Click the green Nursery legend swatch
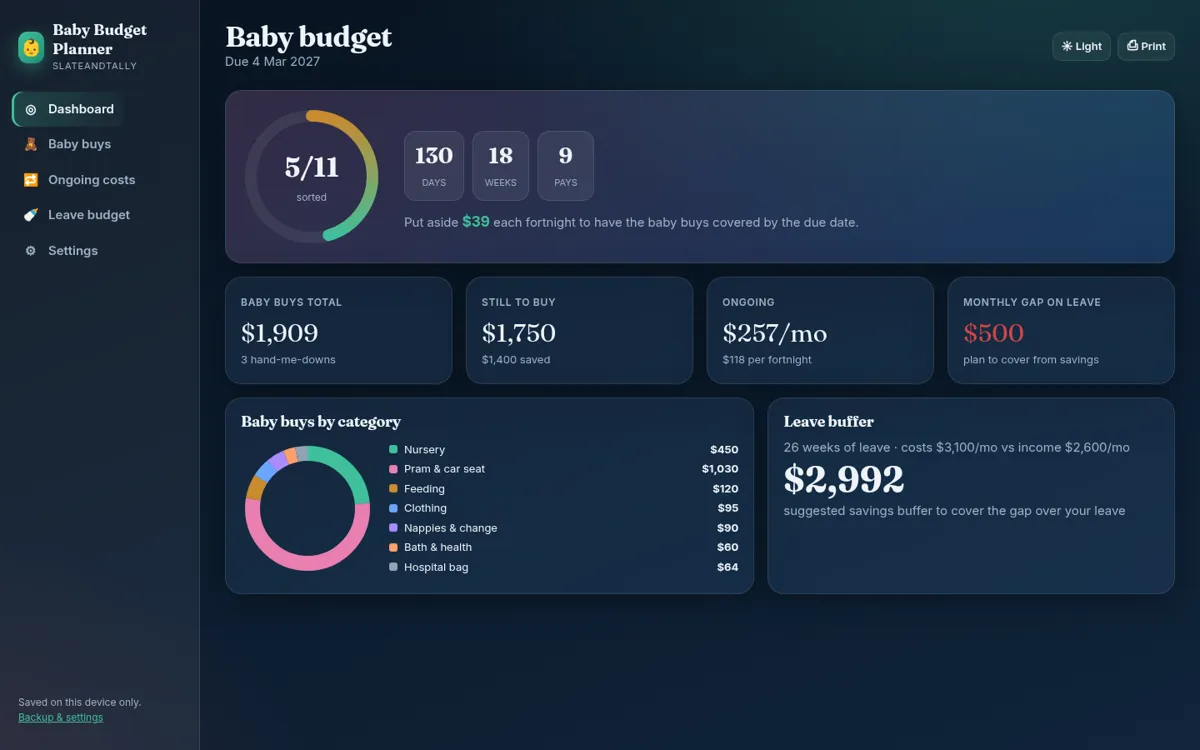The image size is (1200, 750). pos(393,450)
